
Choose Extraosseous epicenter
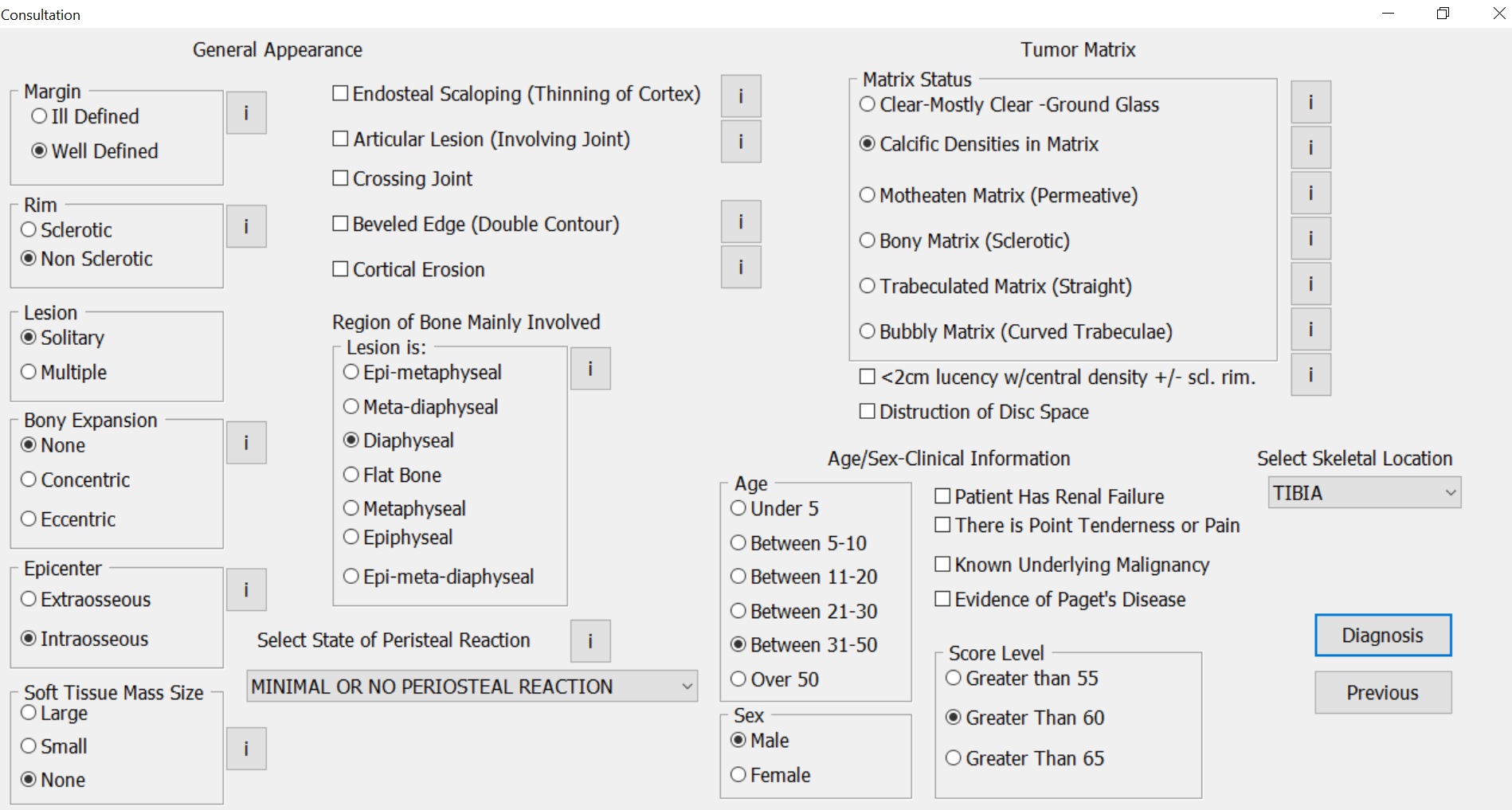click(x=86, y=600)
